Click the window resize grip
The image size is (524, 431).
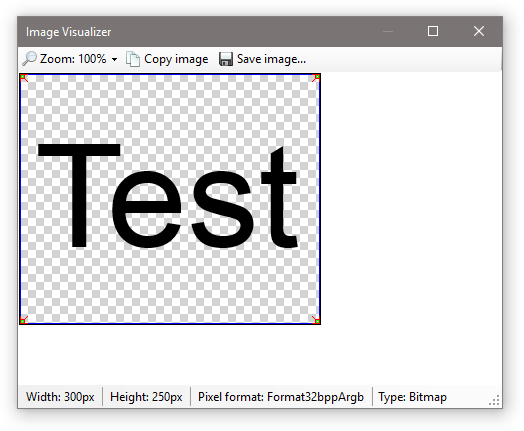(494, 400)
